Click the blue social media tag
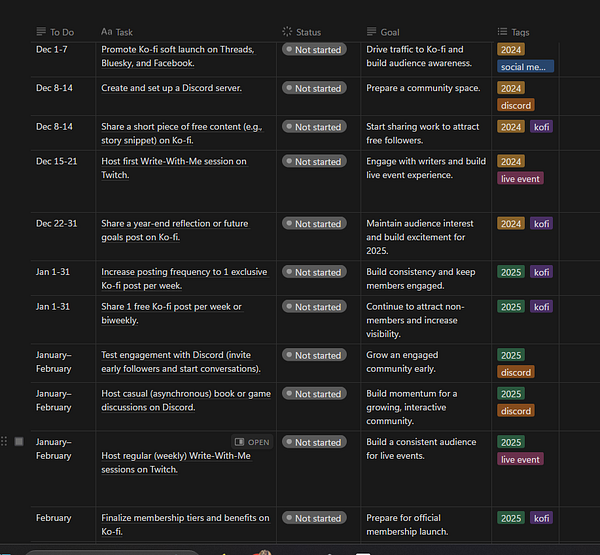This screenshot has height=555, width=600. (x=525, y=67)
